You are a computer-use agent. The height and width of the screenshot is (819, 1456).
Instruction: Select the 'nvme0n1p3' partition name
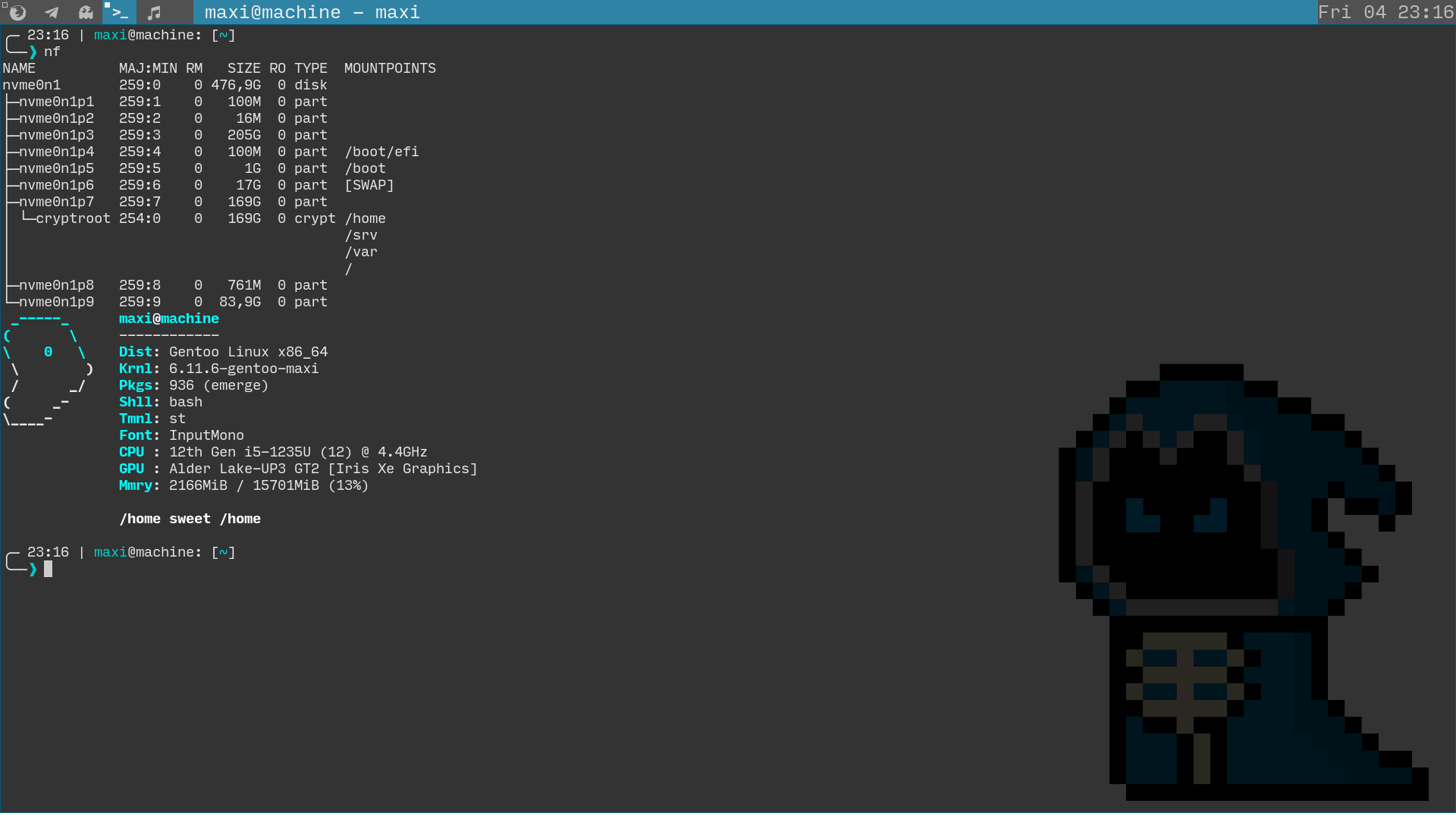pos(56,135)
